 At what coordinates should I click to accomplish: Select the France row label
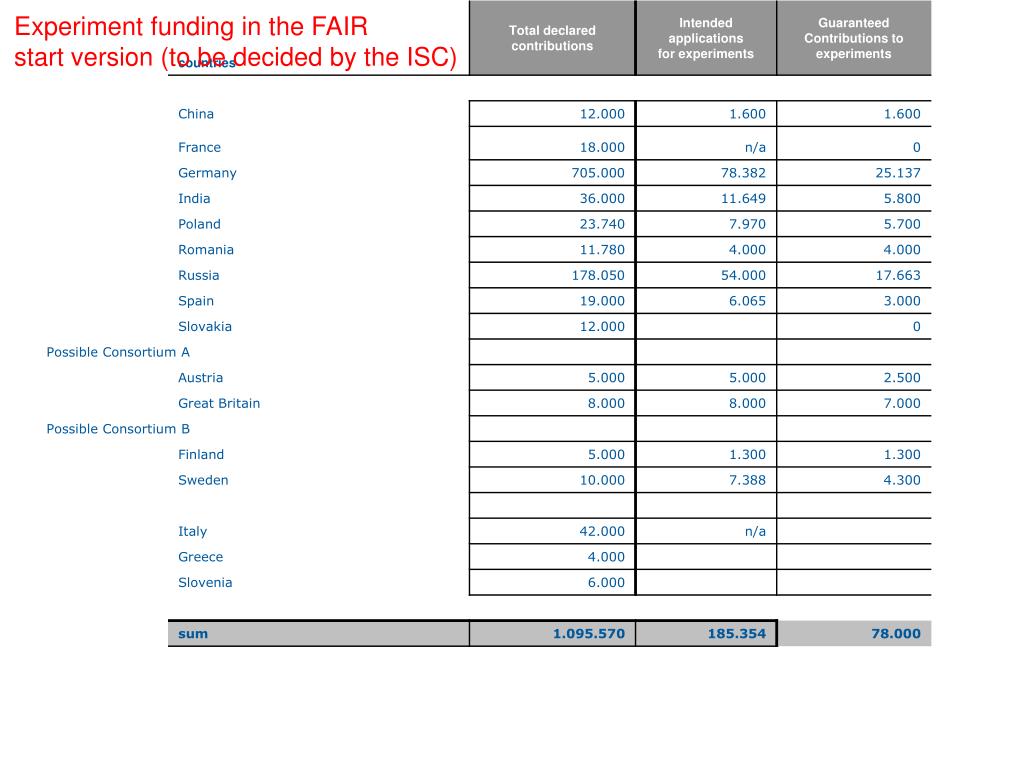pyautogui.click(x=199, y=148)
